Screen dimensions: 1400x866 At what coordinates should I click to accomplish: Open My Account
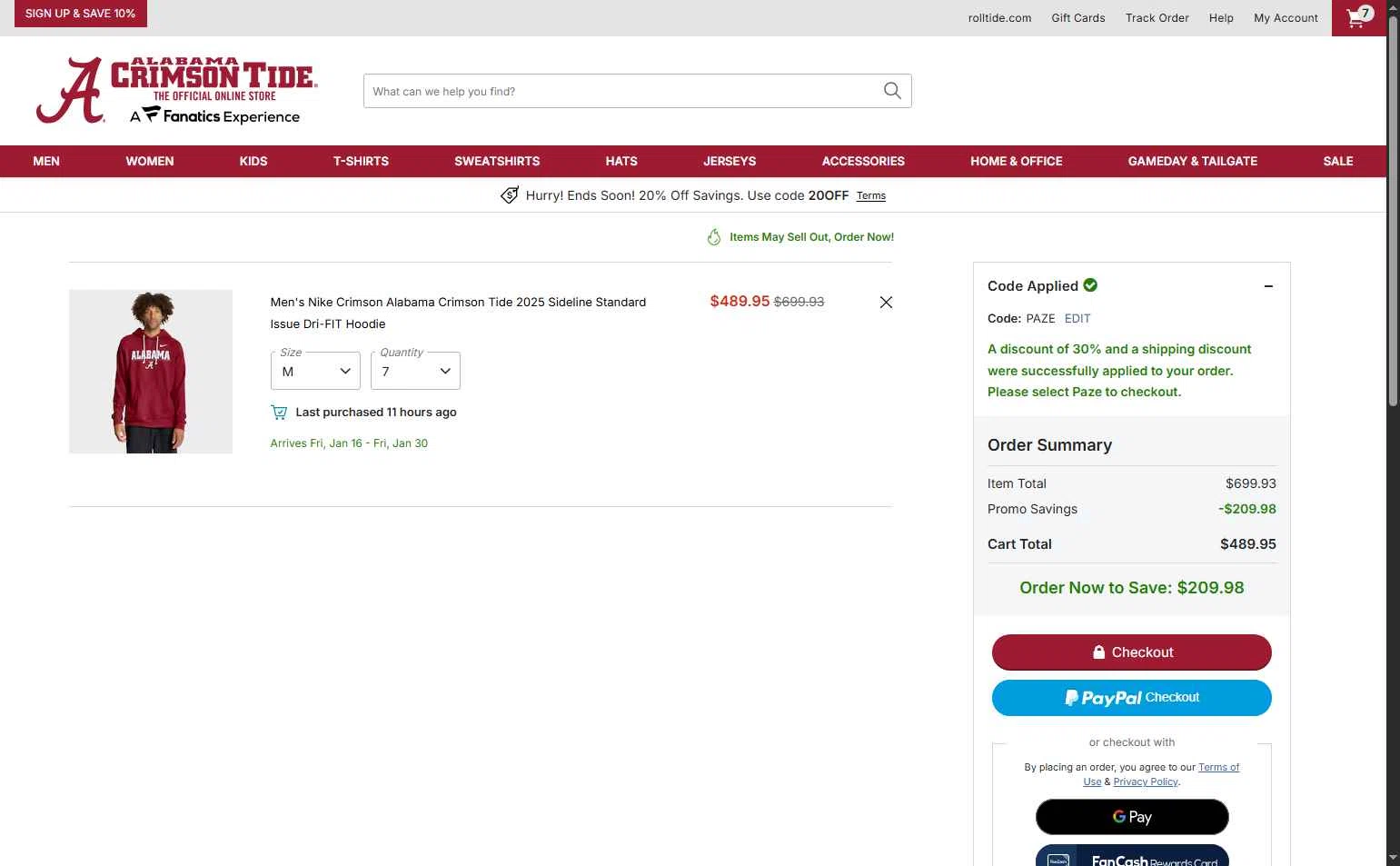[1286, 18]
